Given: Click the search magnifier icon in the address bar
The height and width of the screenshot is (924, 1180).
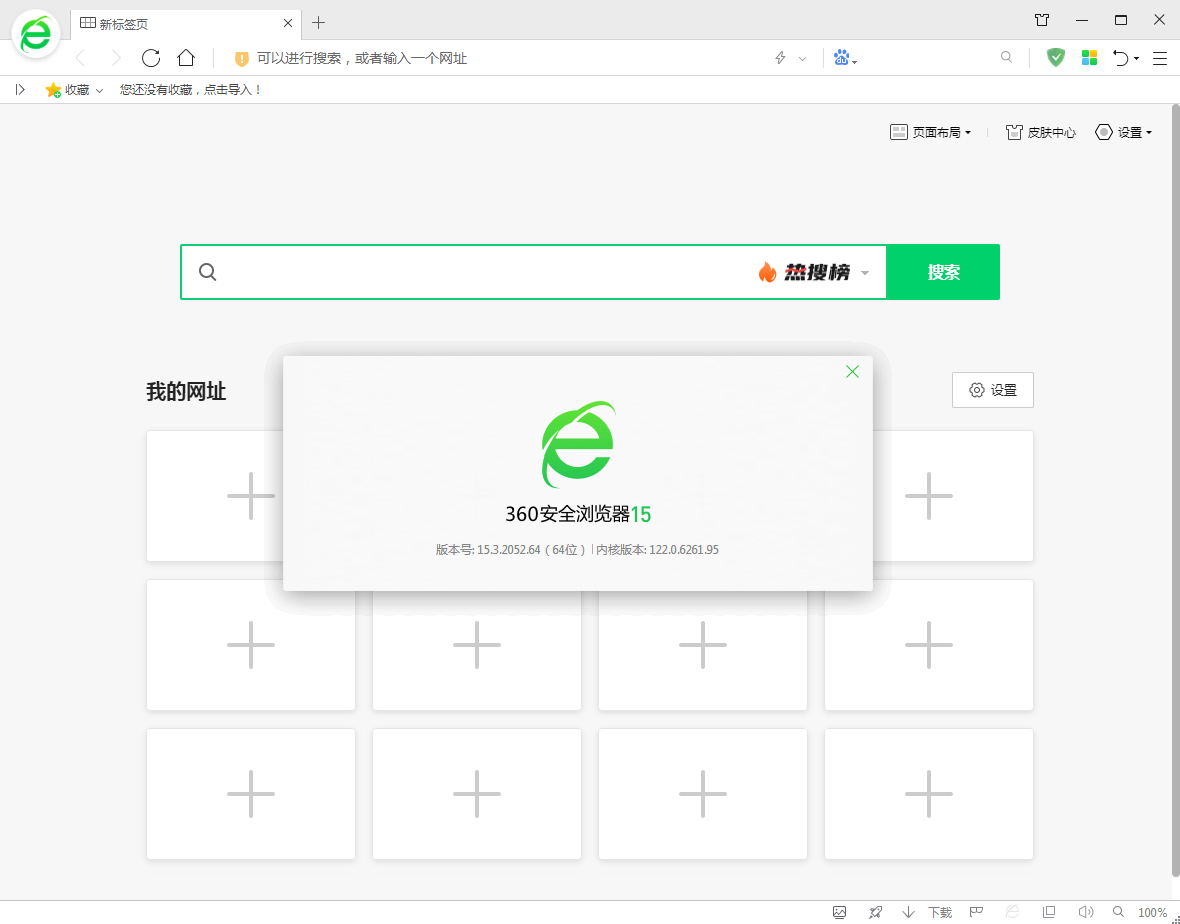Looking at the screenshot, I should (1006, 57).
